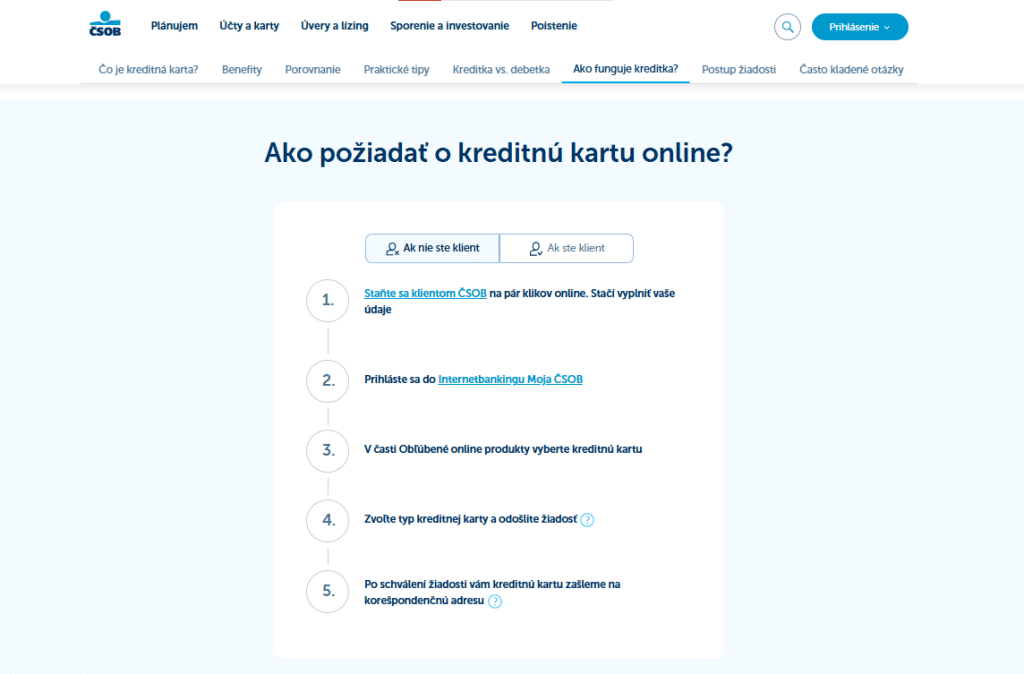
Task: Select the 'Ak nie ste klient' toggle
Action: (x=432, y=248)
